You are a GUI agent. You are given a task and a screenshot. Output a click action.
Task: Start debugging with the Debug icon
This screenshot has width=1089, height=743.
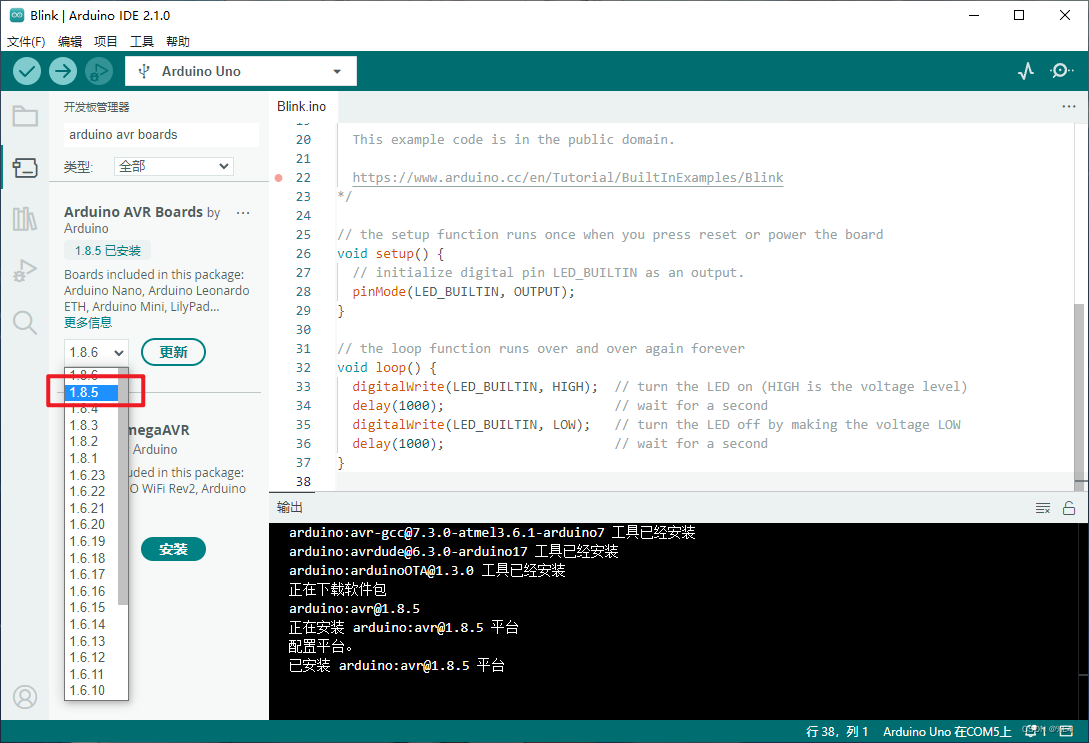tap(99, 71)
